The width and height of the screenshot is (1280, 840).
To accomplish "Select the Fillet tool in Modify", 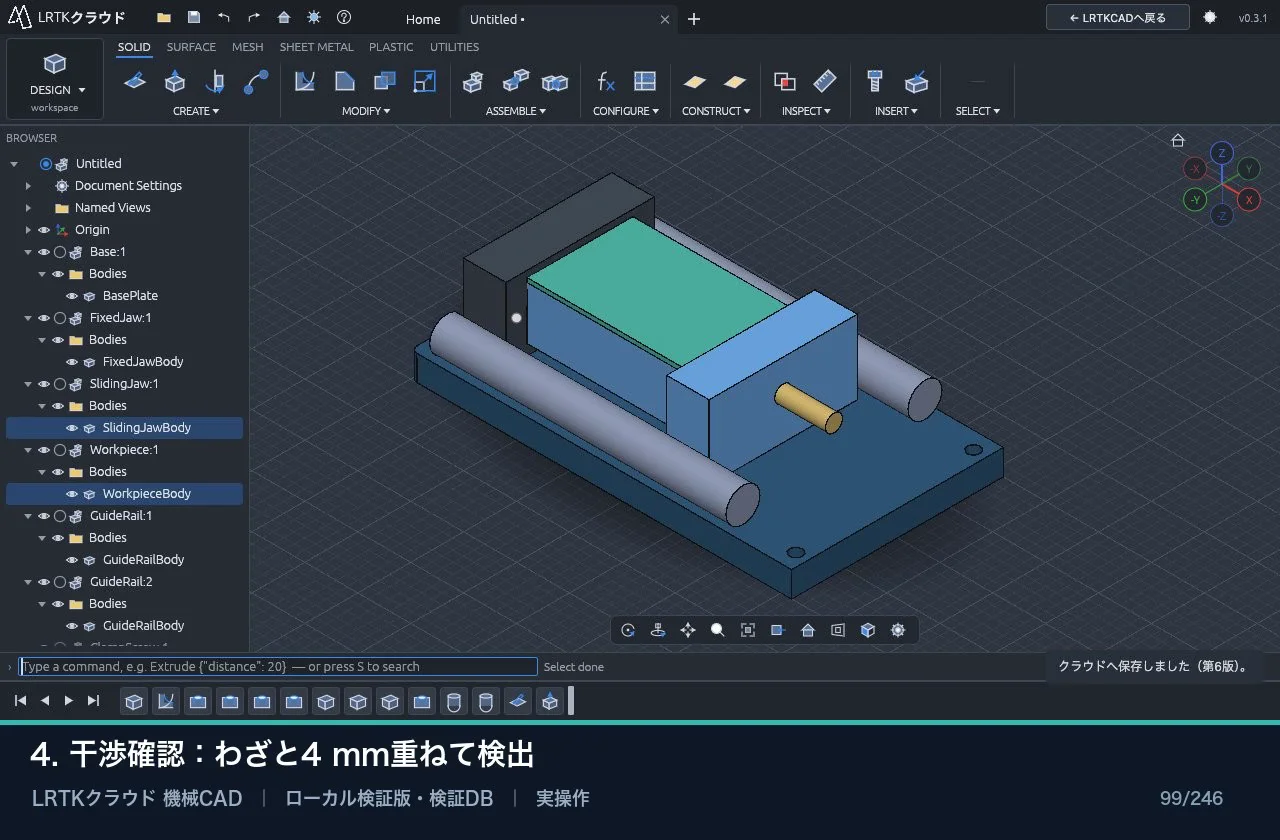I will pyautogui.click(x=305, y=82).
